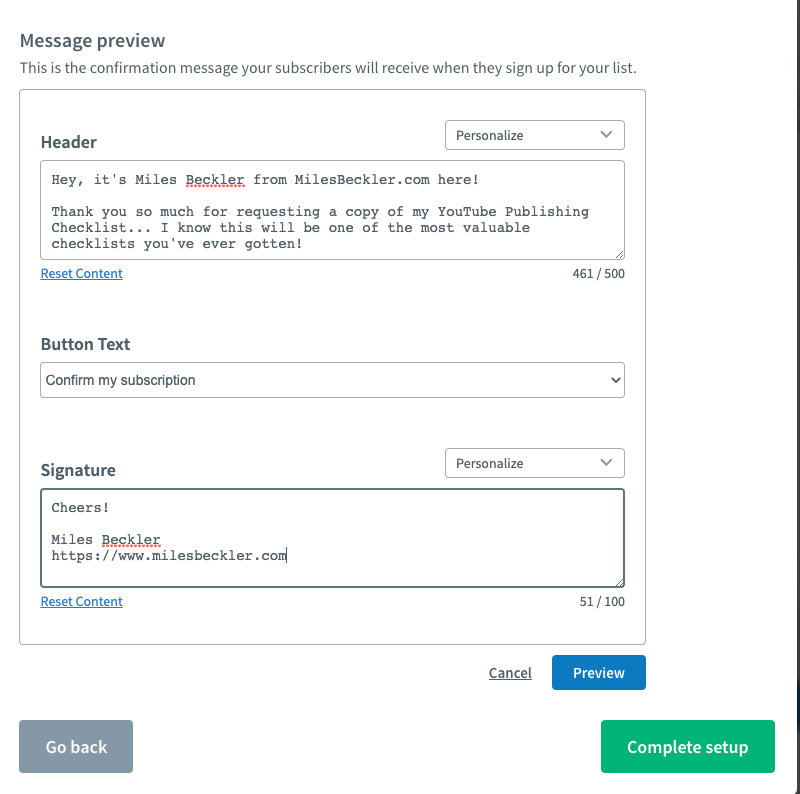Click the Button Text field label

pyautogui.click(x=85, y=344)
